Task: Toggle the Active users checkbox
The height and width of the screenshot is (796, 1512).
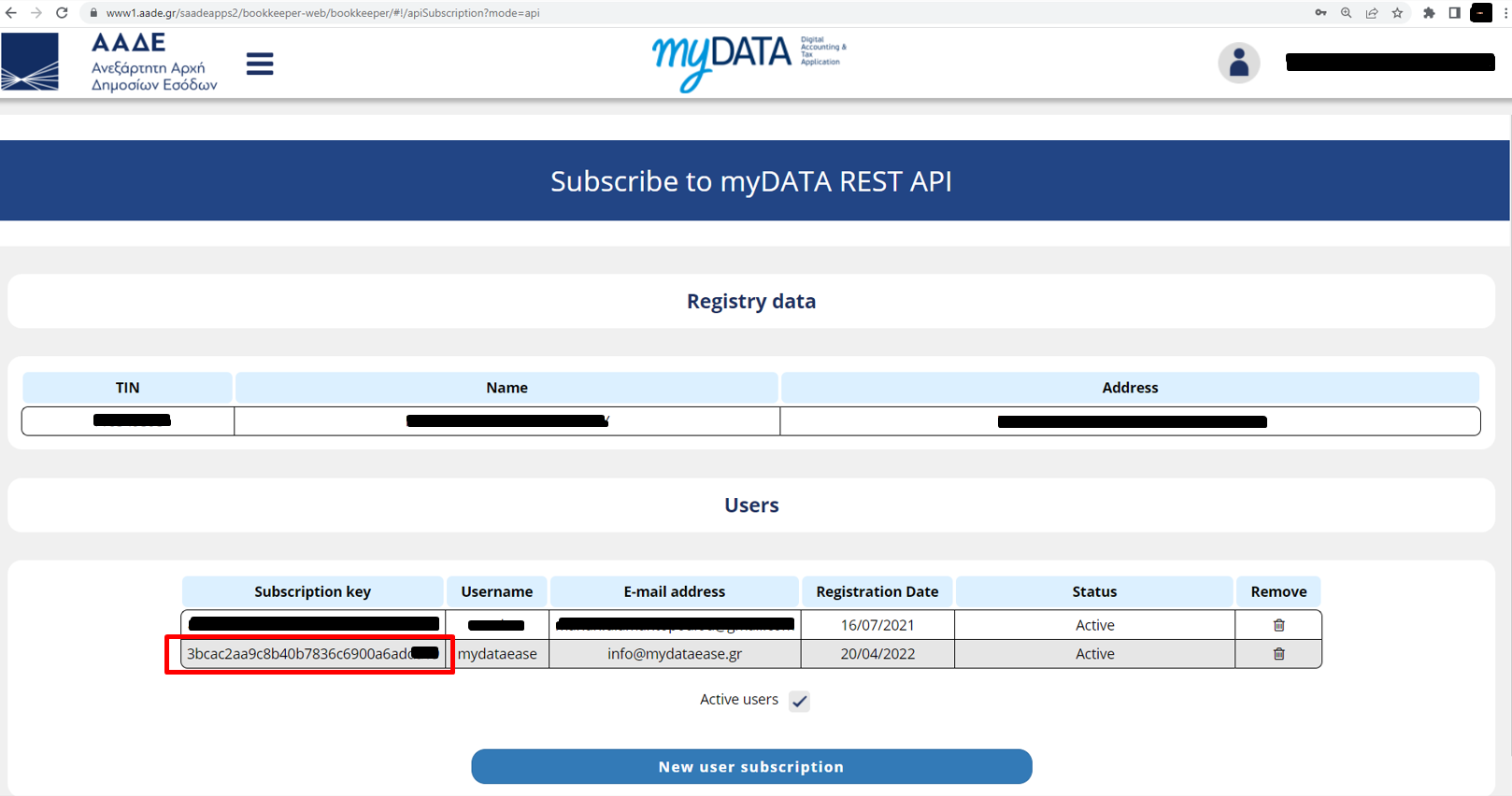Action: pos(799,701)
